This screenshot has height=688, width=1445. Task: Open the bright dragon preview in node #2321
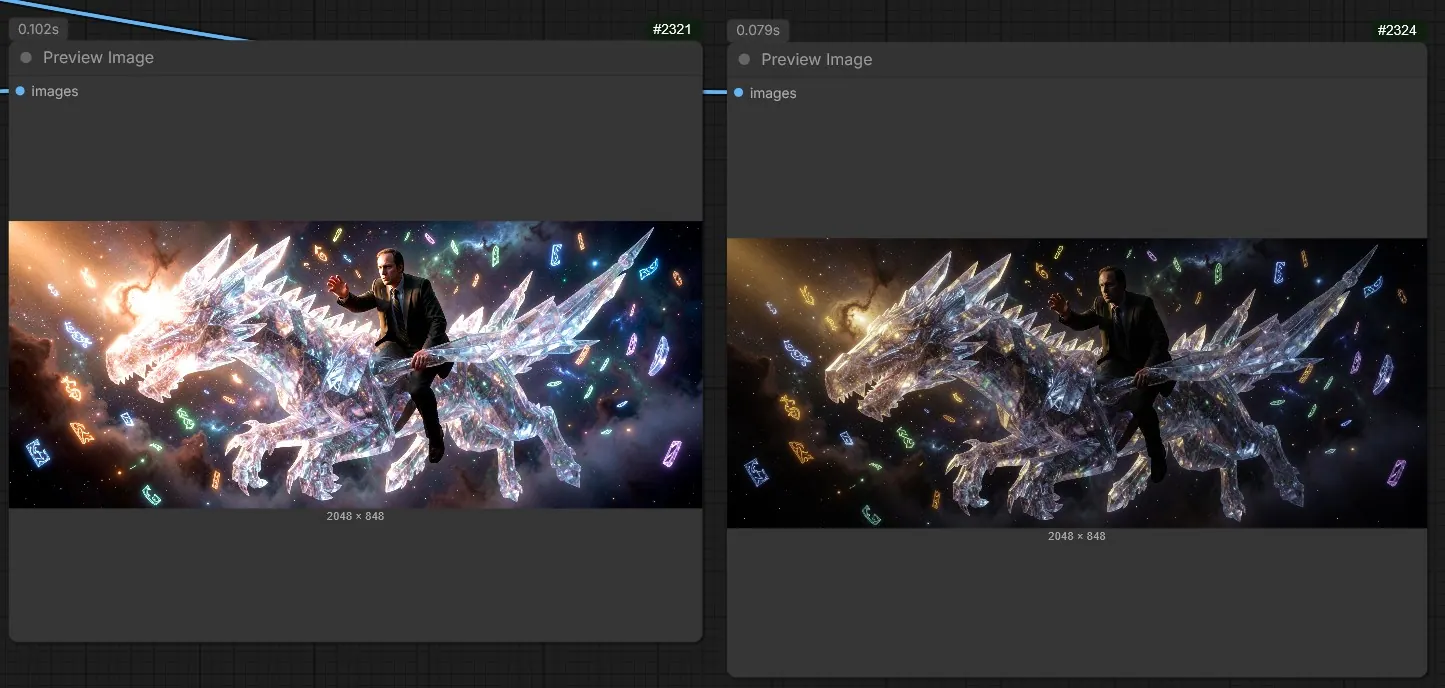355,364
